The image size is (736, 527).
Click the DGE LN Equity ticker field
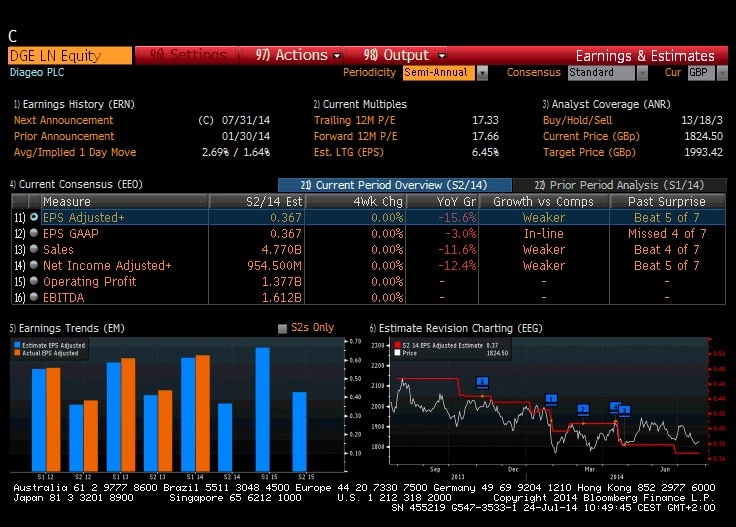tap(70, 56)
